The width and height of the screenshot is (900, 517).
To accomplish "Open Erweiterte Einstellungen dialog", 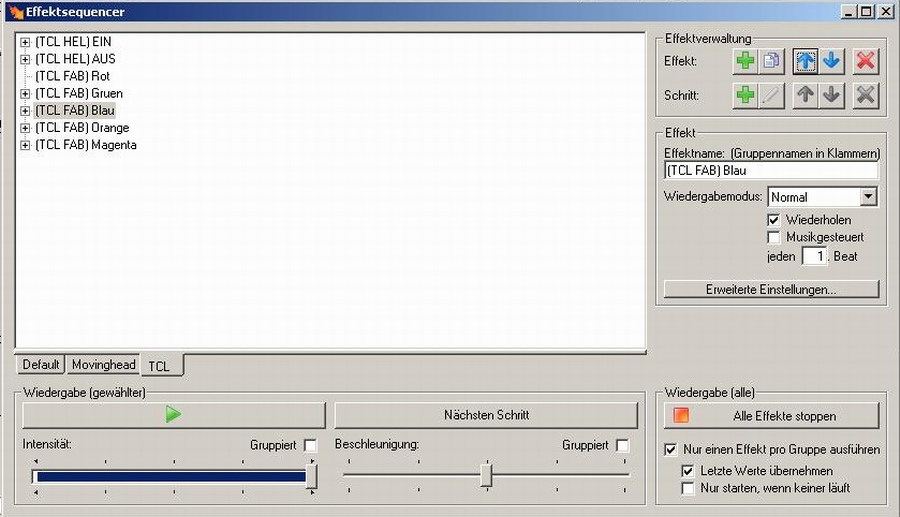I will (771, 289).
